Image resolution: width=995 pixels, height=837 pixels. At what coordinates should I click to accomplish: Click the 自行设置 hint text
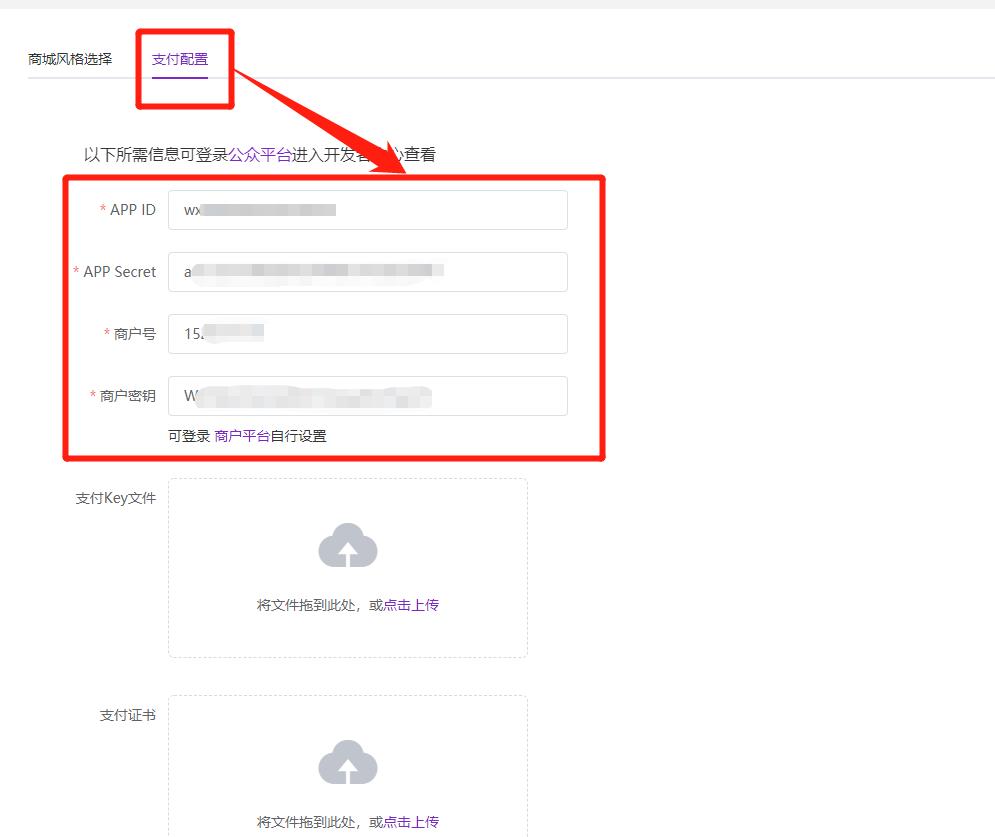pyautogui.click(x=298, y=436)
